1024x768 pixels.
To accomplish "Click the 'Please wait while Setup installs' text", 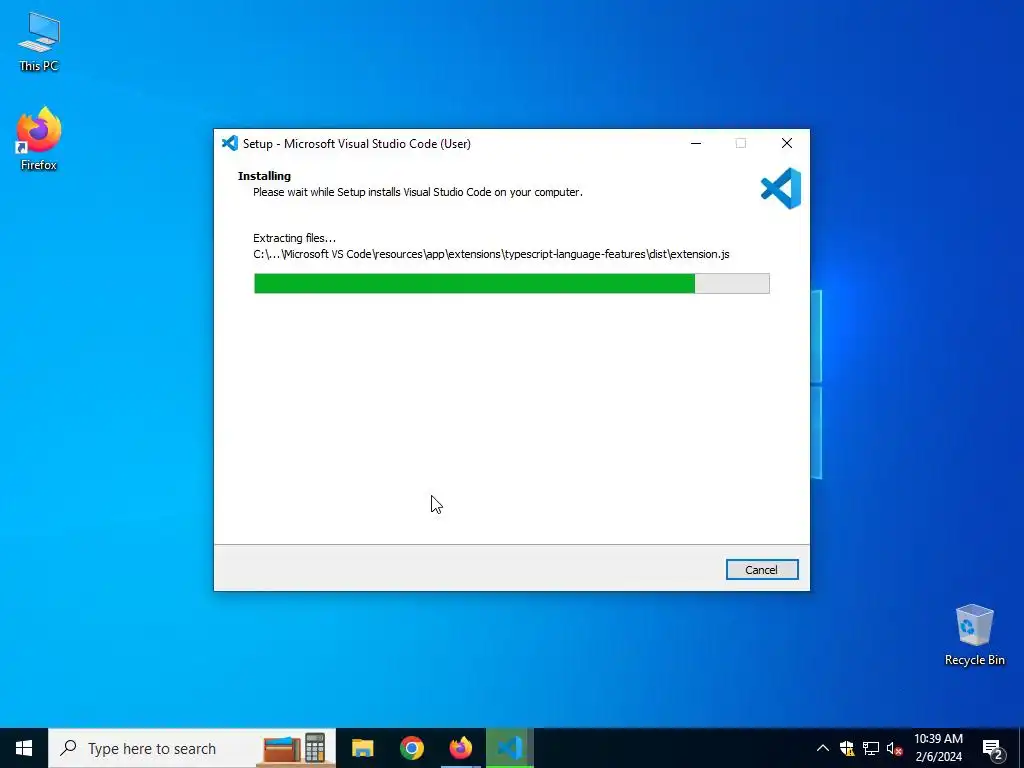I will [x=418, y=192].
